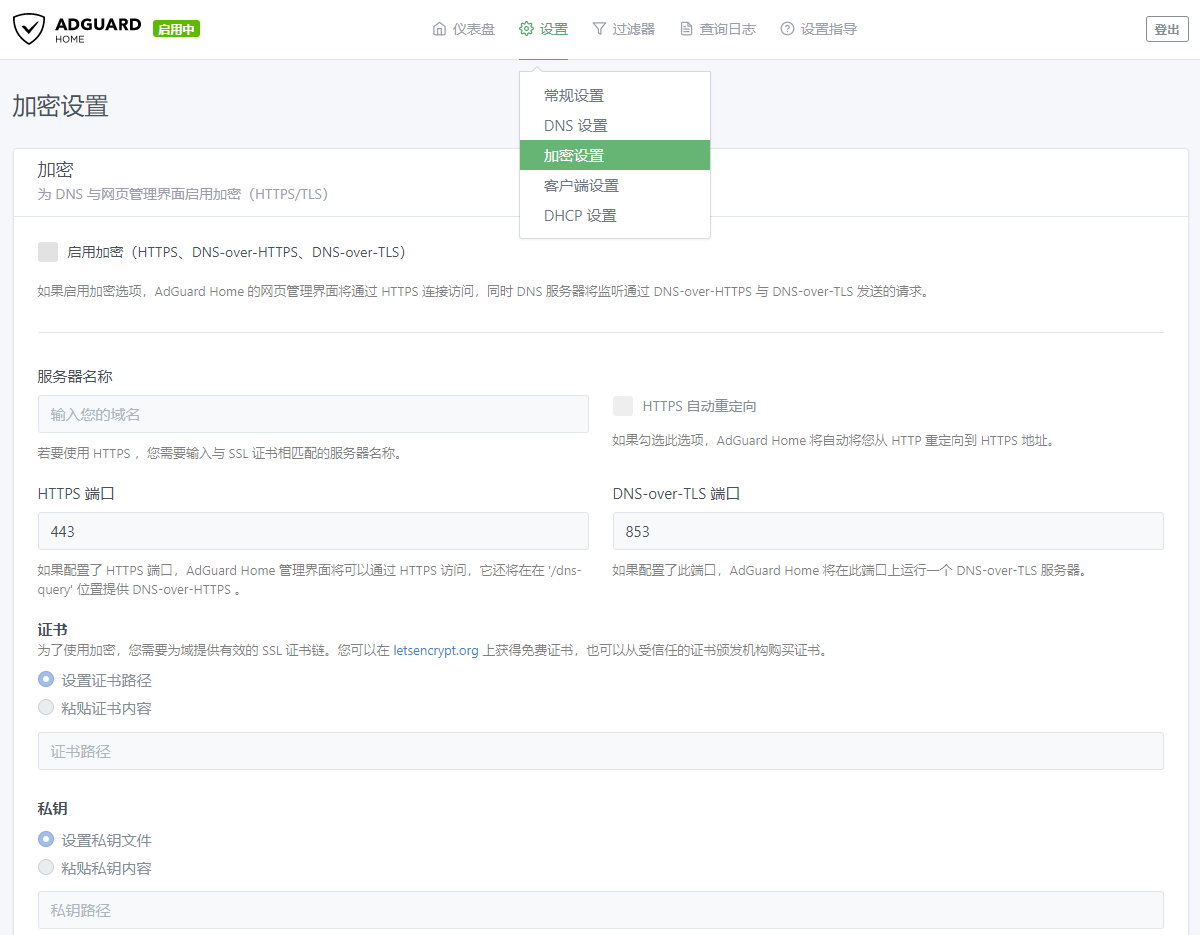This screenshot has width=1200, height=935.
Task: Click the green 启用中 status badge
Action: tap(176, 29)
